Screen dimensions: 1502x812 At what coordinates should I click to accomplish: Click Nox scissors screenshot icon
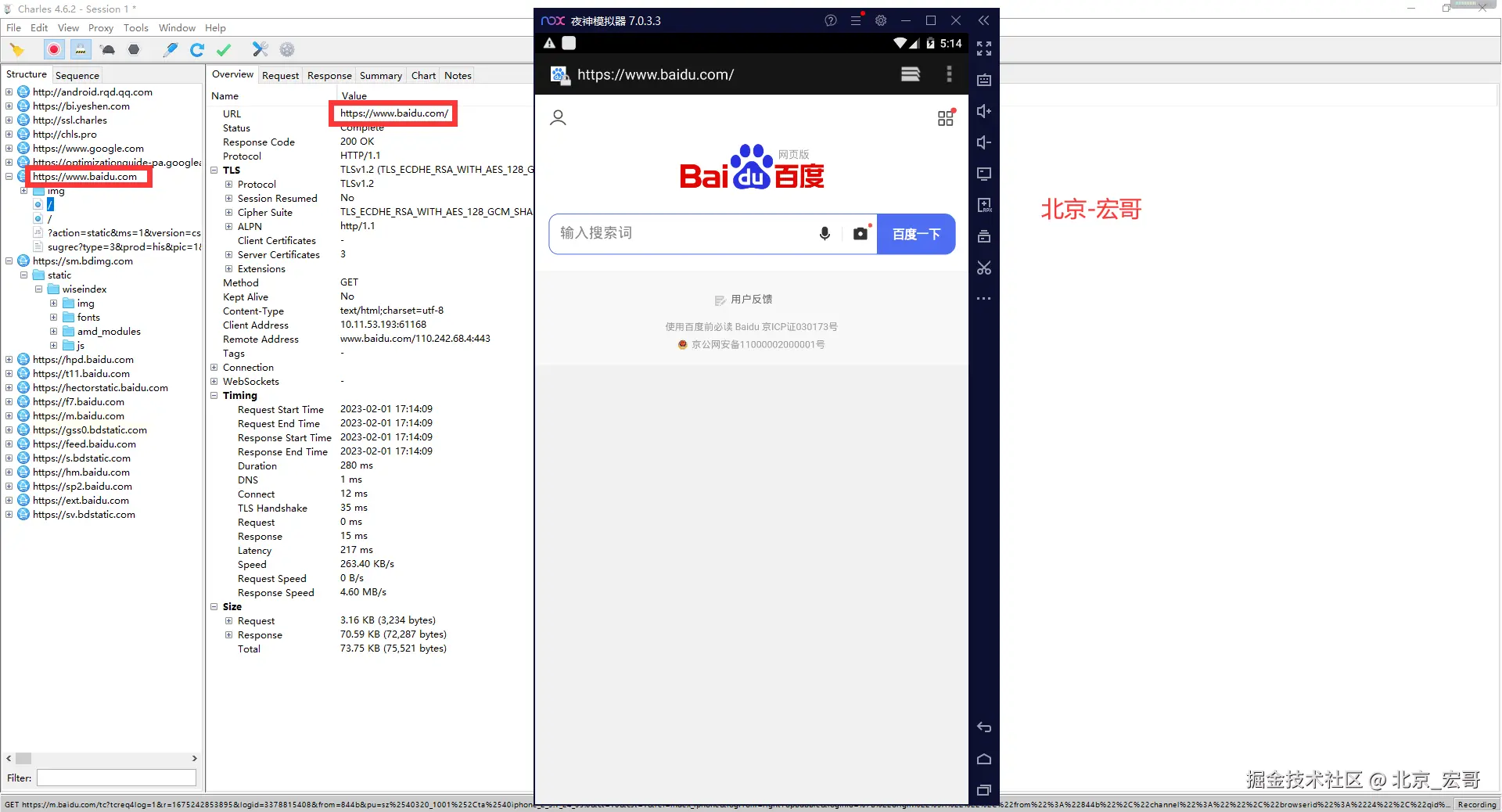tap(984, 268)
